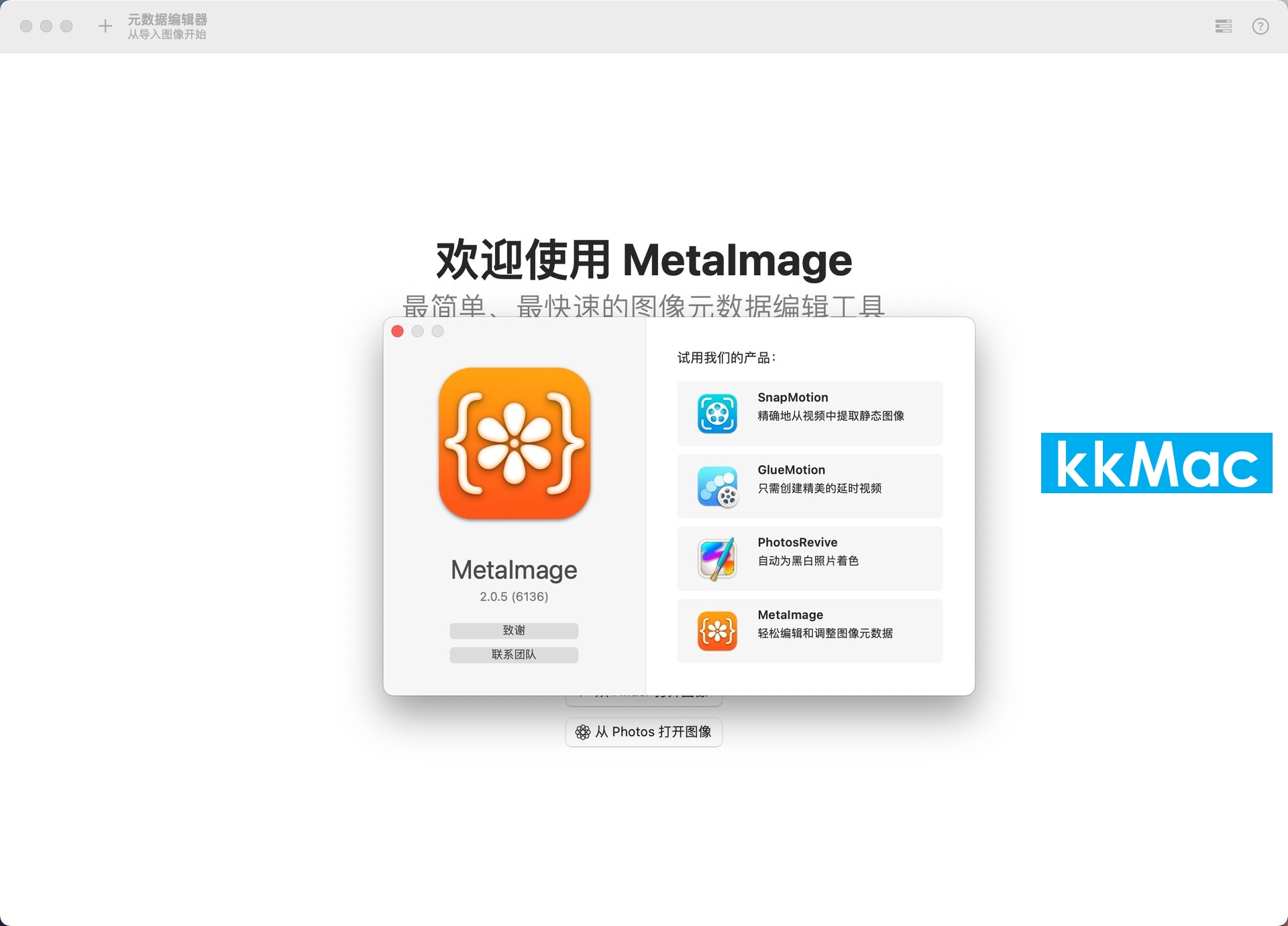Click the plus icon to import images
The height and width of the screenshot is (926, 1288).
105,26
